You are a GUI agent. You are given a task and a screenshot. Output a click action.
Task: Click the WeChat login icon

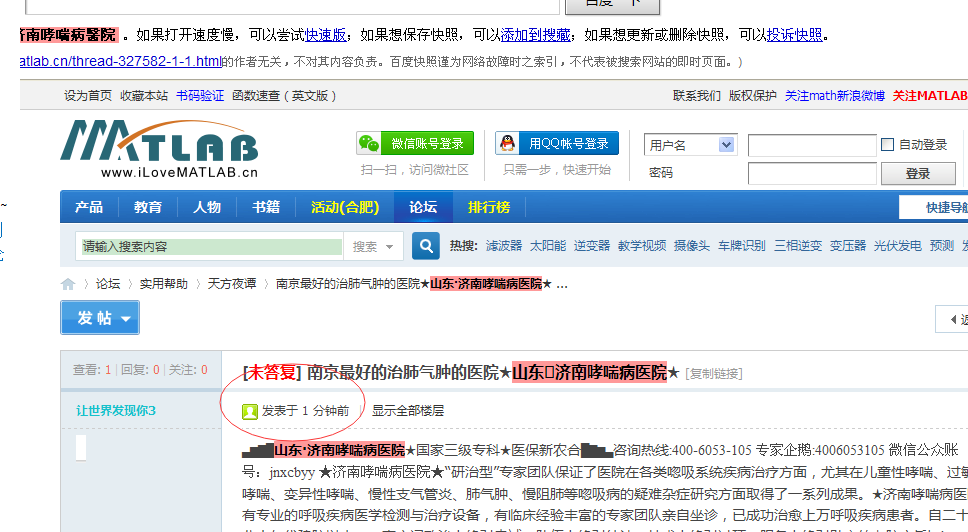click(370, 143)
